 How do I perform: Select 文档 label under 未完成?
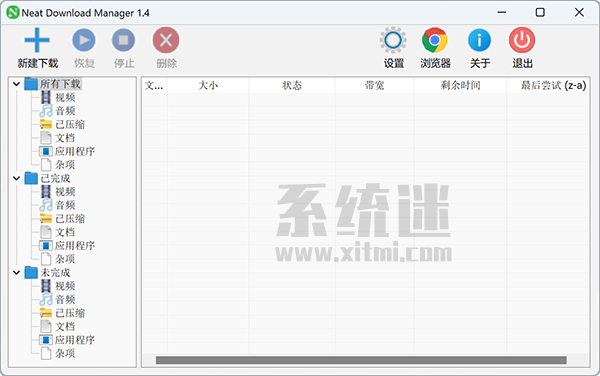(65, 326)
